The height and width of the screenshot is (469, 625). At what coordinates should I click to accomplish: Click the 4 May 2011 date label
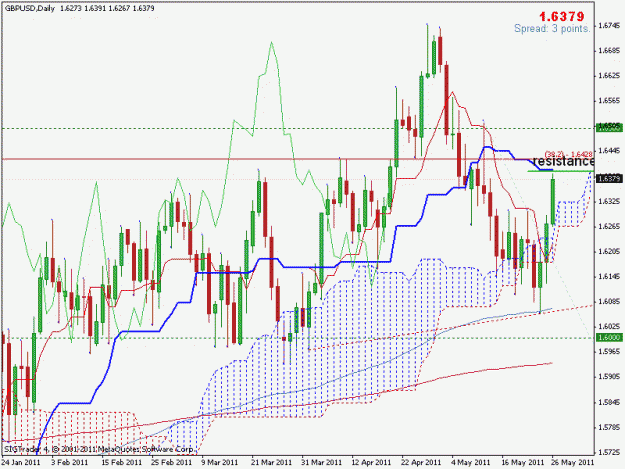(471, 462)
